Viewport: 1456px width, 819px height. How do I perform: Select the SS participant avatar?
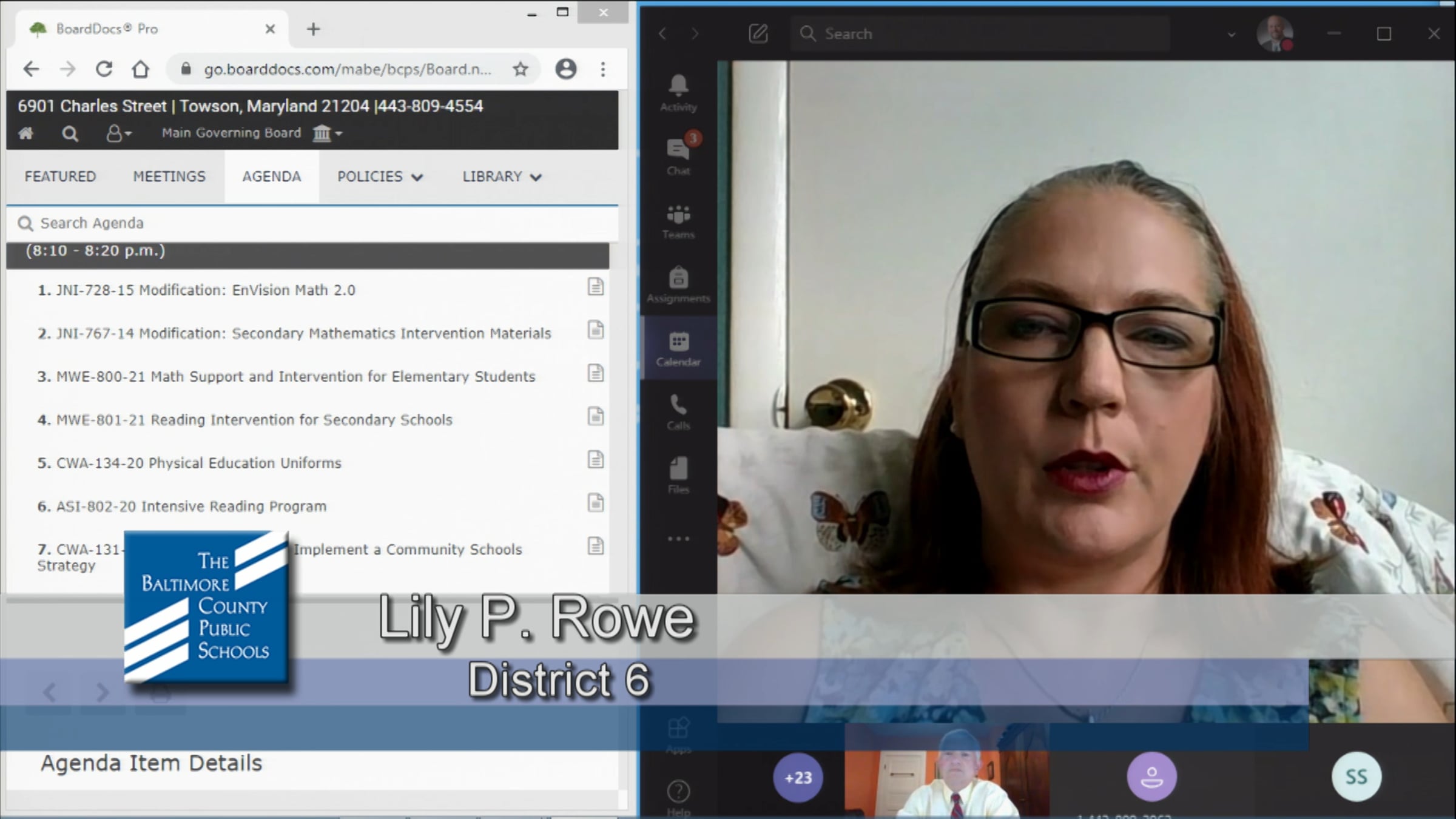[1357, 777]
